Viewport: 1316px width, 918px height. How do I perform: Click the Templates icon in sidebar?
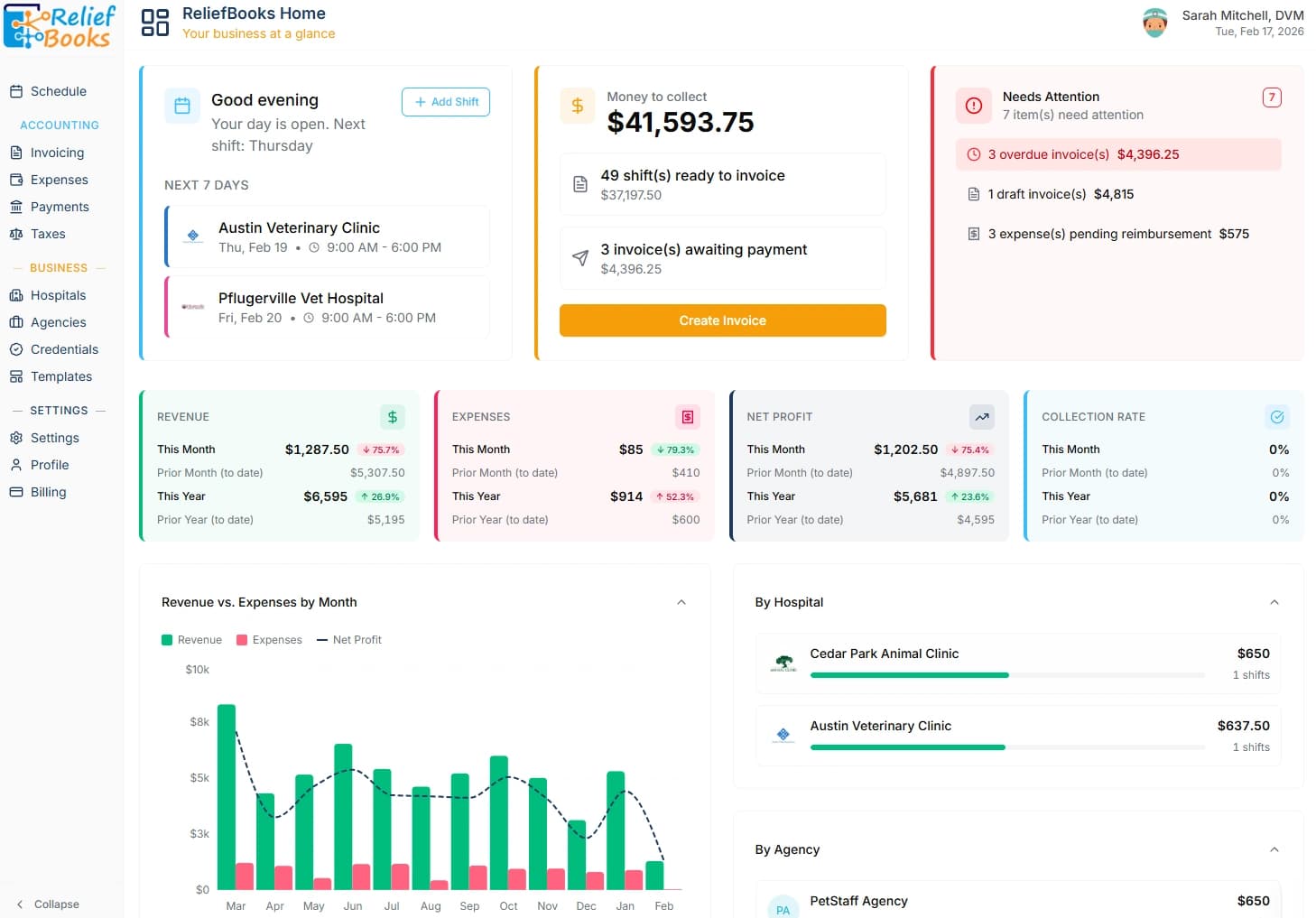tap(16, 376)
